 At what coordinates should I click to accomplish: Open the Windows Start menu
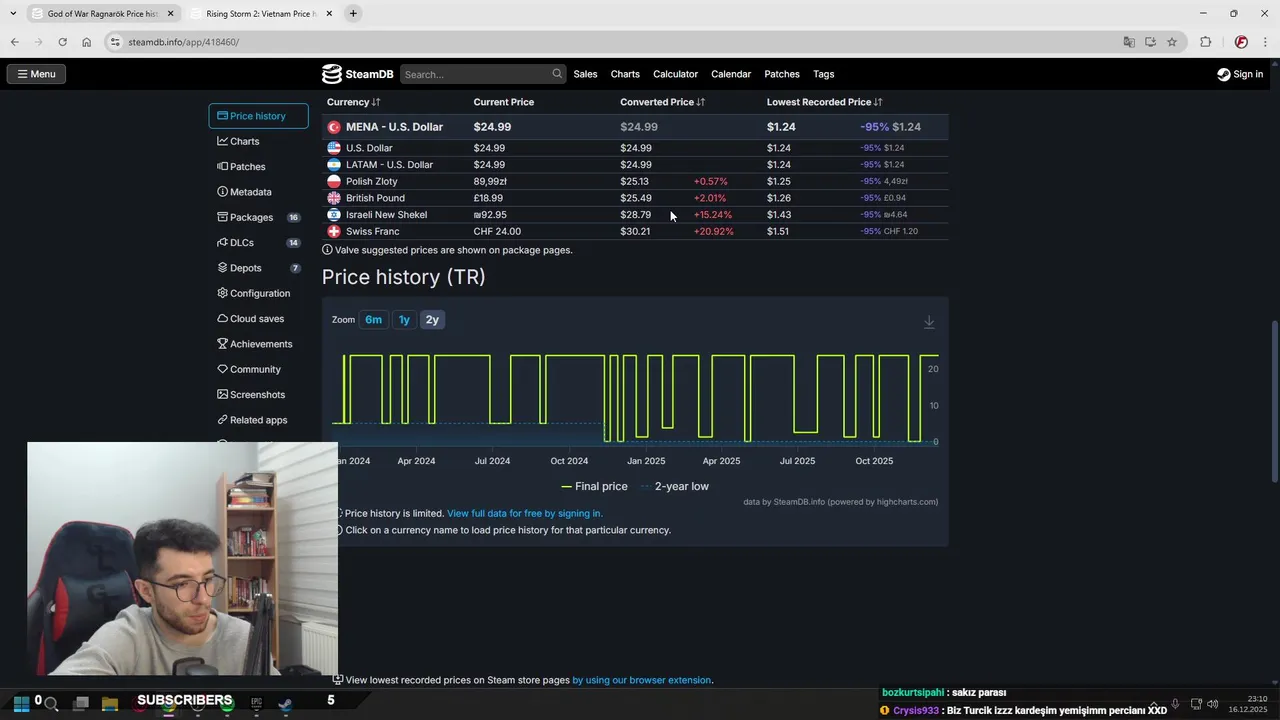pos(20,703)
